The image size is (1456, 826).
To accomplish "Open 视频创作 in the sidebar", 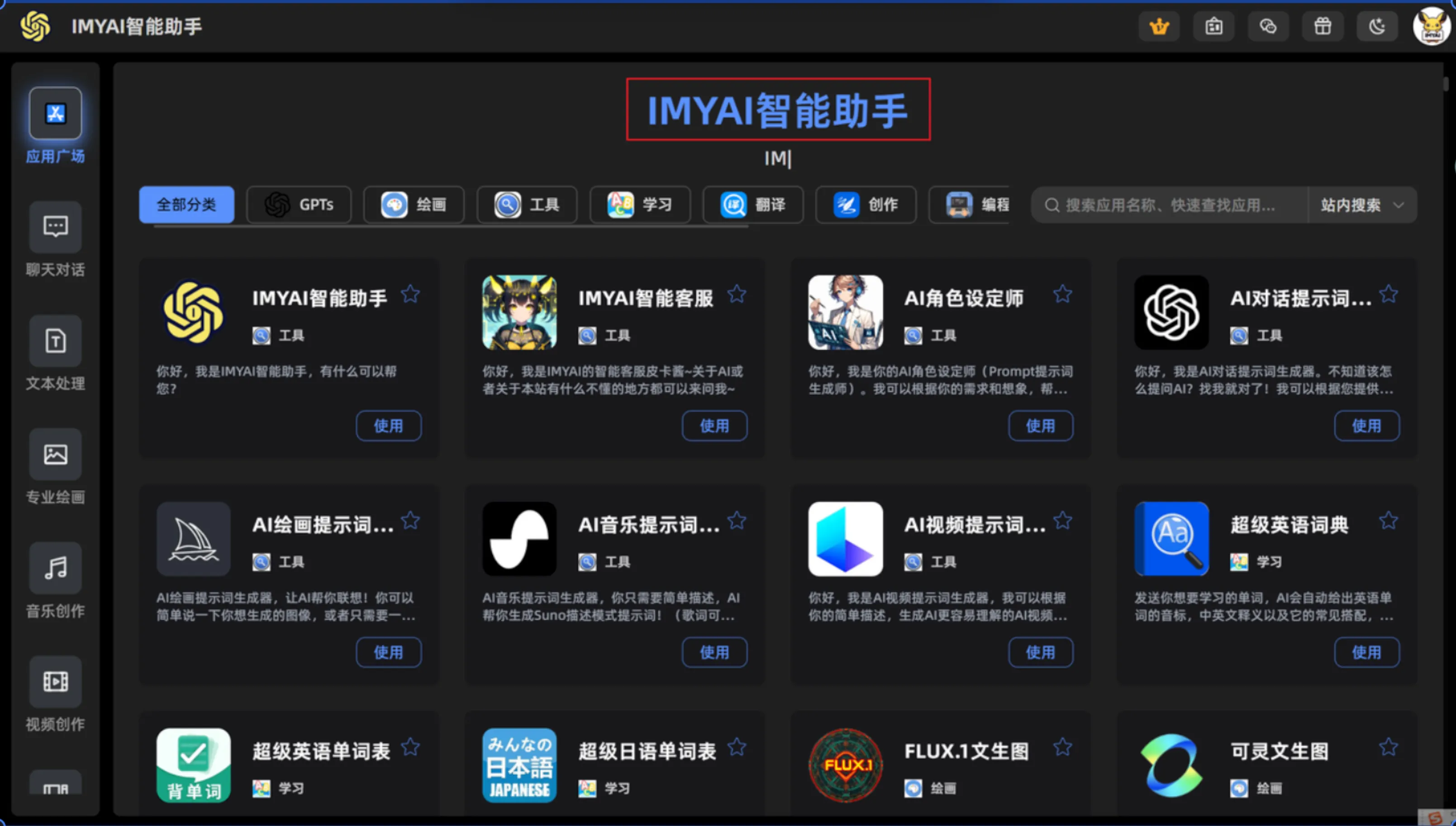I will (x=55, y=694).
